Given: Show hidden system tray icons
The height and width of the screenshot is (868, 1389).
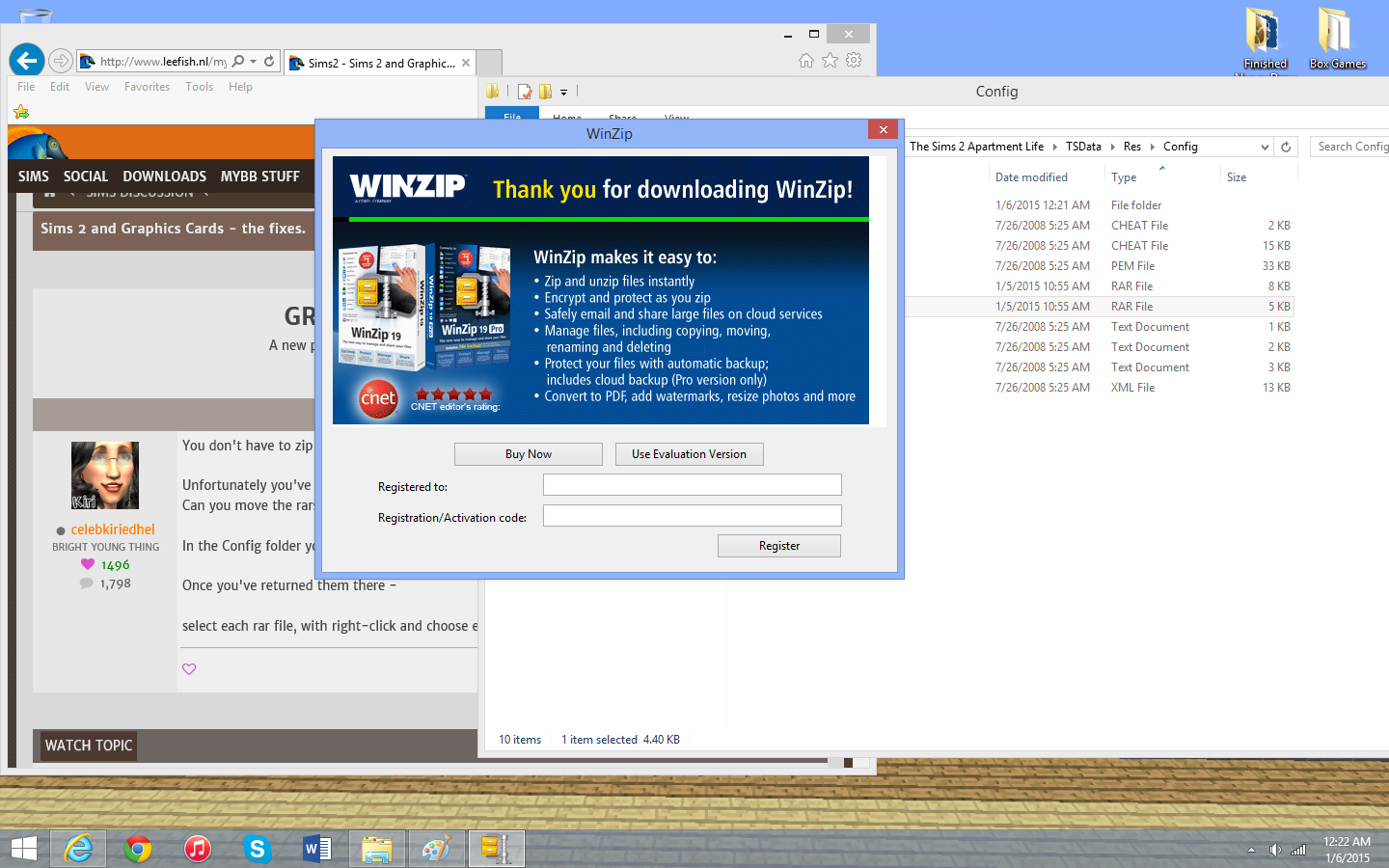Looking at the screenshot, I should point(1251,850).
